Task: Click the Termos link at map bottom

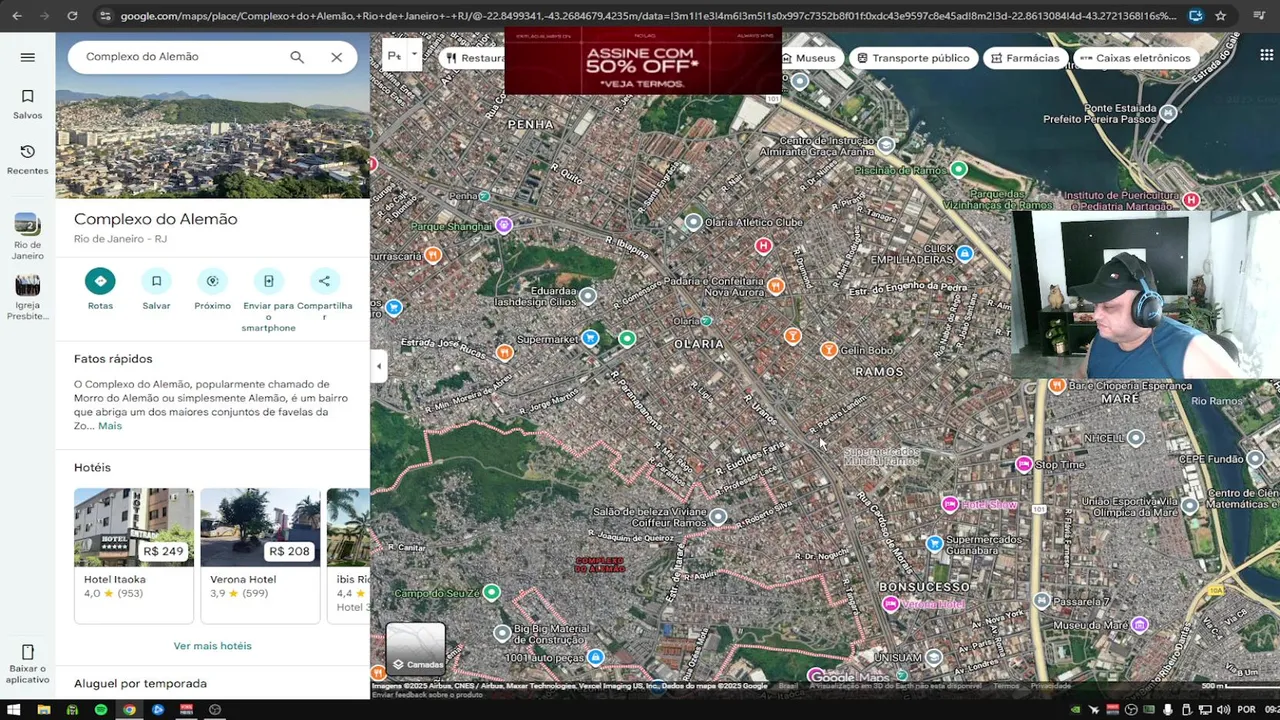Action: coord(1006,686)
